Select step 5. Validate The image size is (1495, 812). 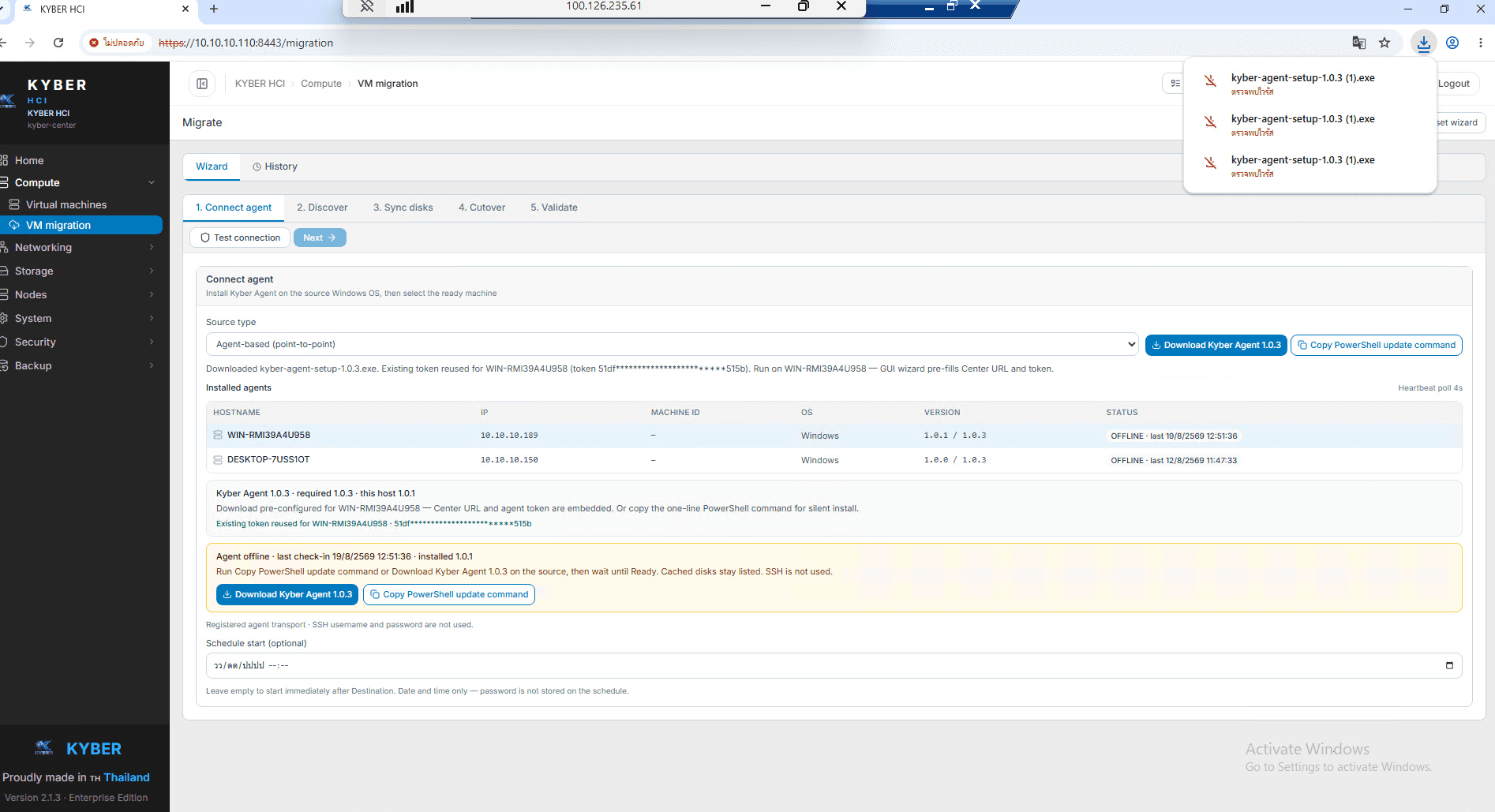[x=554, y=208]
